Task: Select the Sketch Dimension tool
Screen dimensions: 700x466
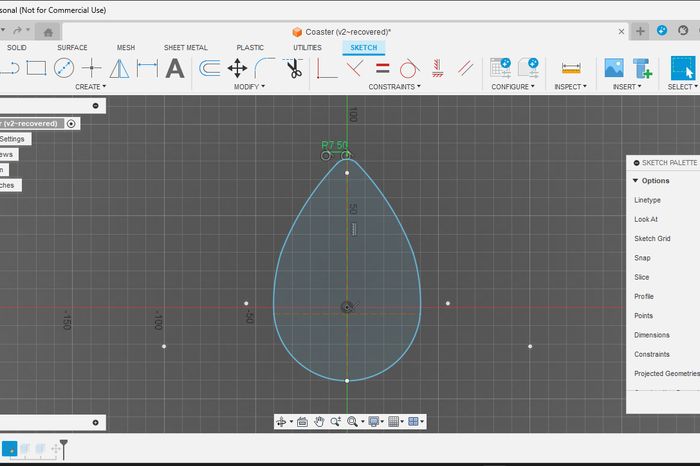Action: click(x=147, y=68)
